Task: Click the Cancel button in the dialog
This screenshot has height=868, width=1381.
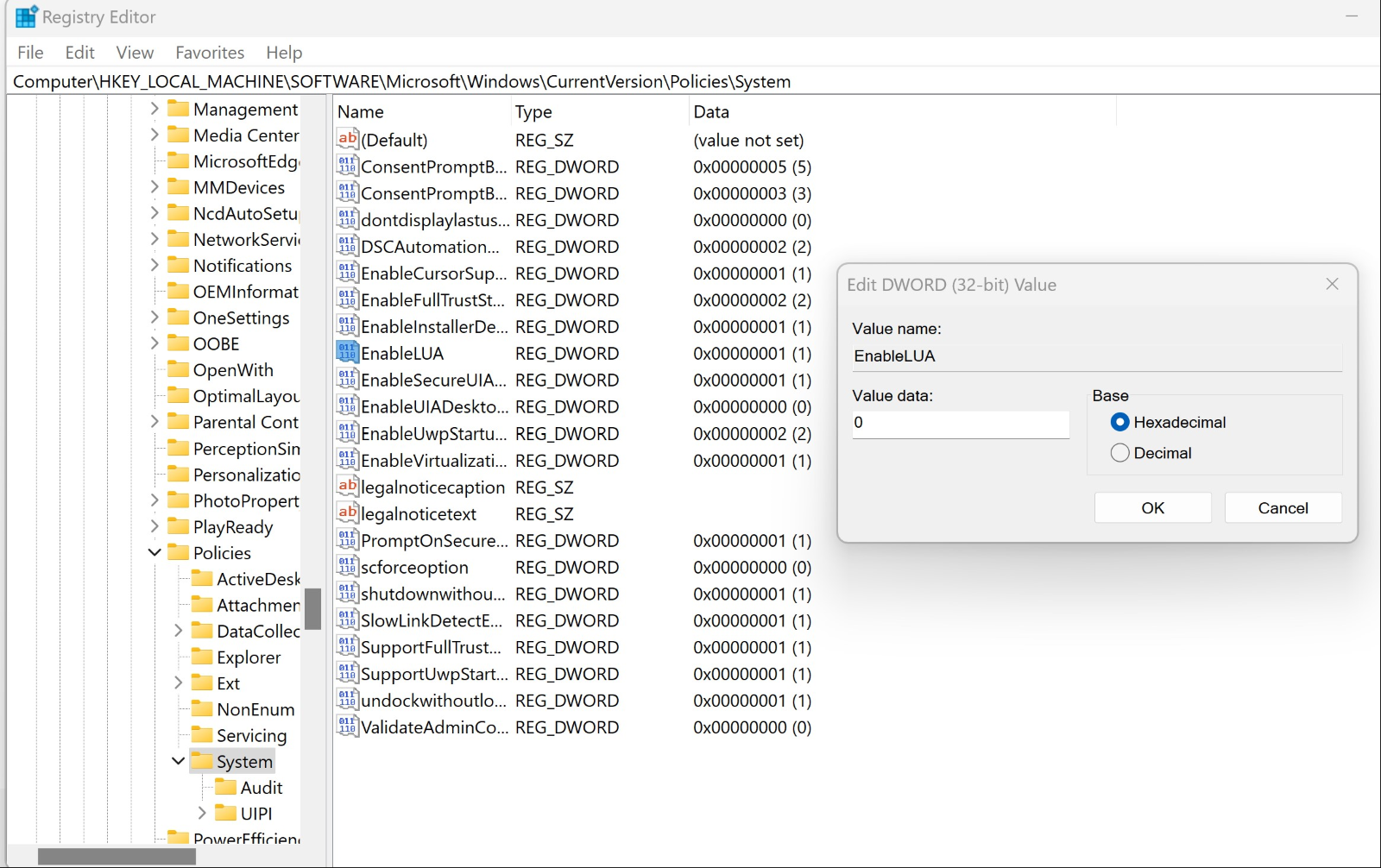Action: coord(1283,507)
